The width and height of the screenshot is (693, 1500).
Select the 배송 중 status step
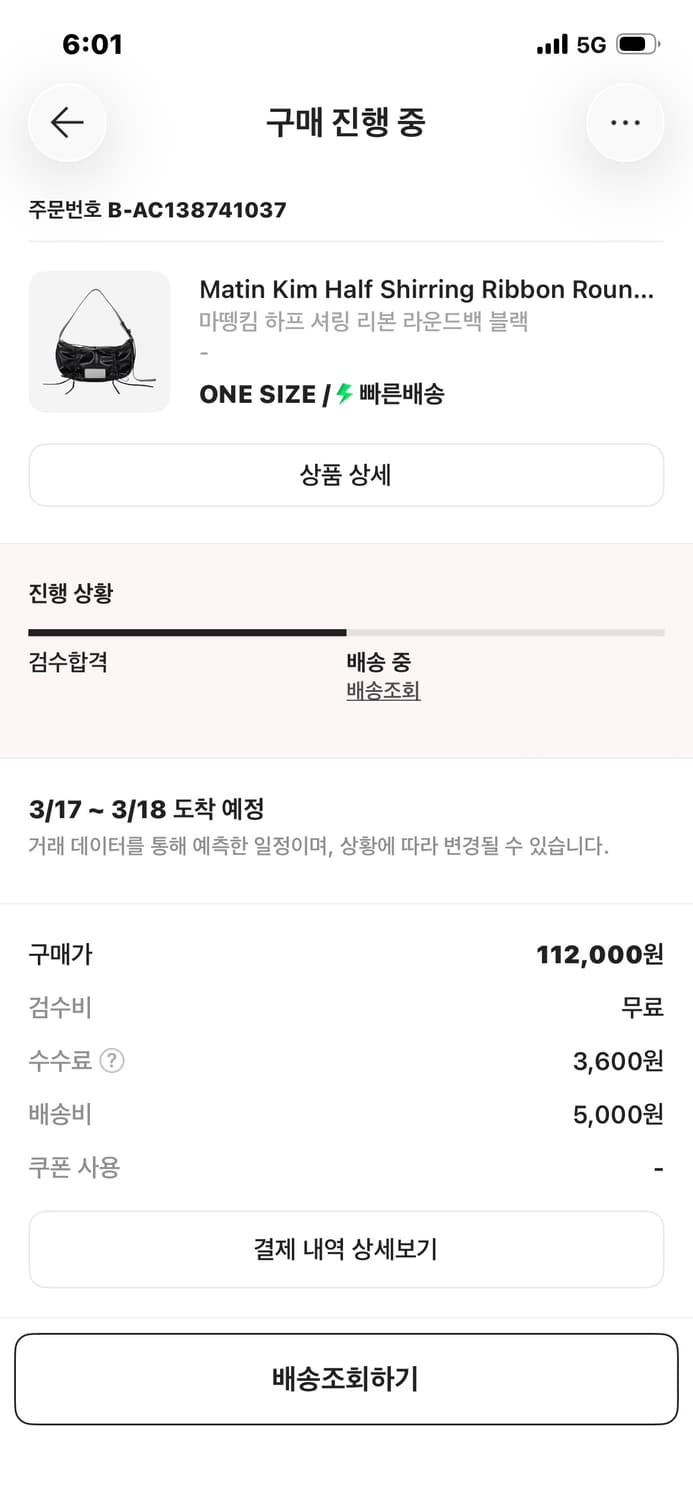(x=373, y=662)
